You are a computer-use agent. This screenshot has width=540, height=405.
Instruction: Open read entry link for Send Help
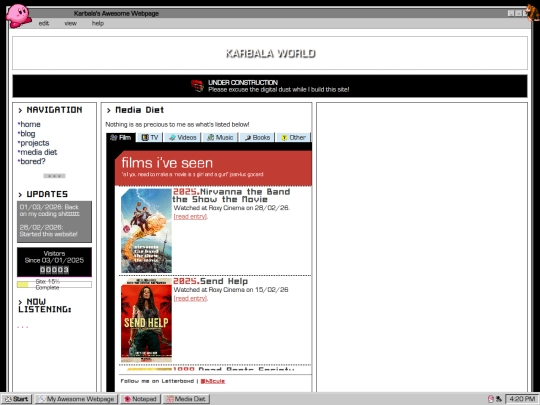pos(190,298)
